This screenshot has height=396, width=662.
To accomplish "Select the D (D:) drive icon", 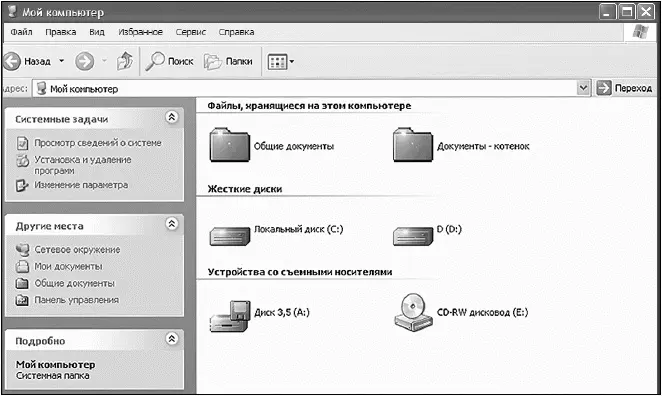I will (413, 236).
